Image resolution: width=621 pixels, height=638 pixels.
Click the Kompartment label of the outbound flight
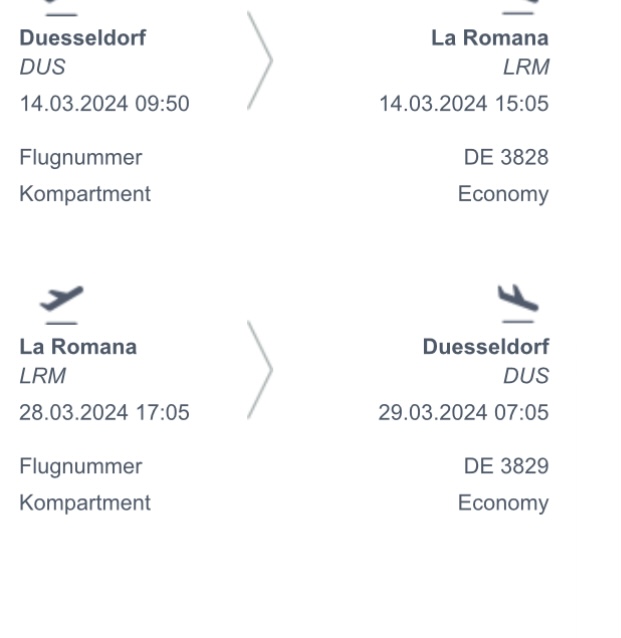tap(85, 193)
